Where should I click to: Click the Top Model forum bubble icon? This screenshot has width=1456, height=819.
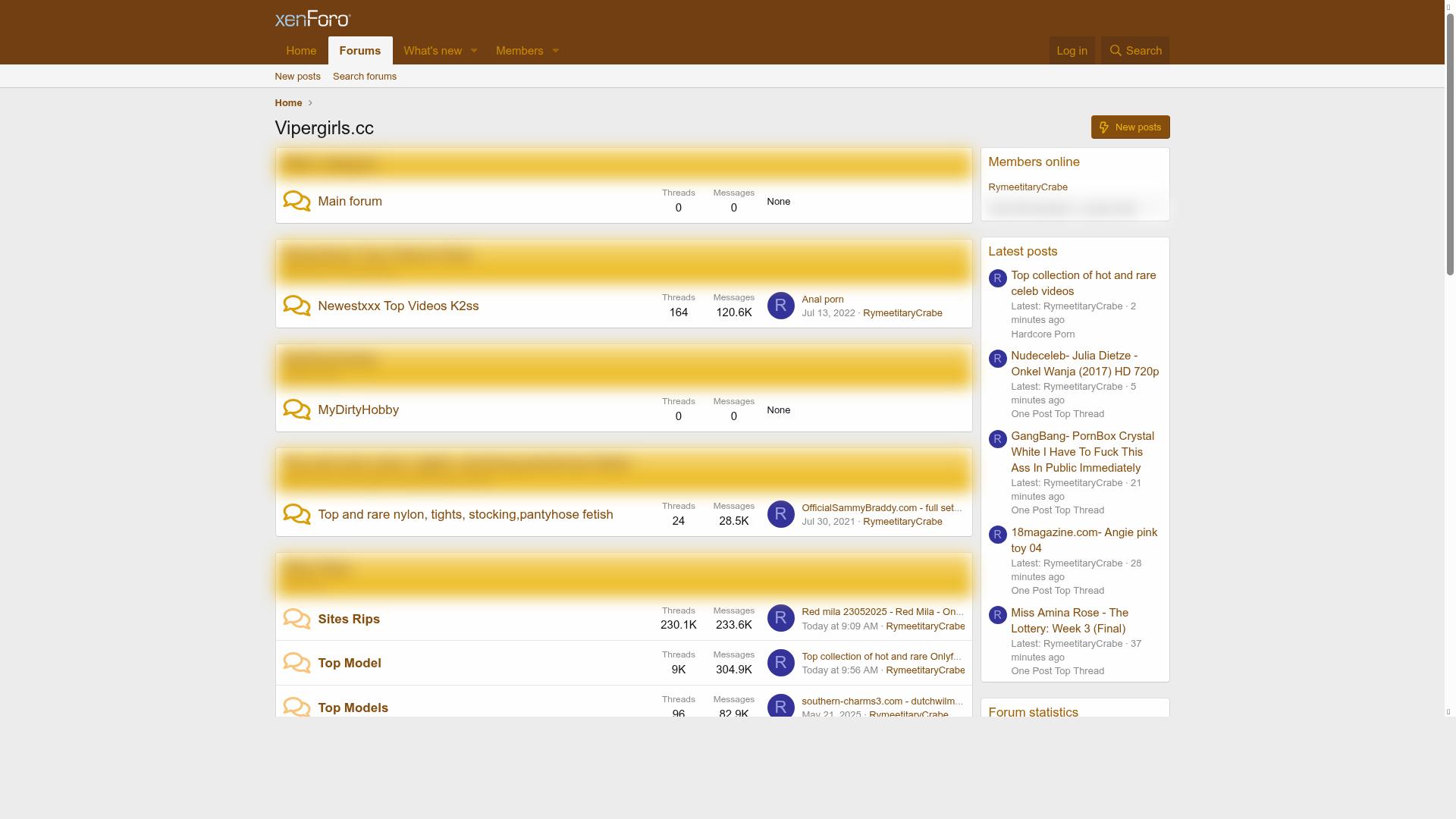tap(297, 663)
